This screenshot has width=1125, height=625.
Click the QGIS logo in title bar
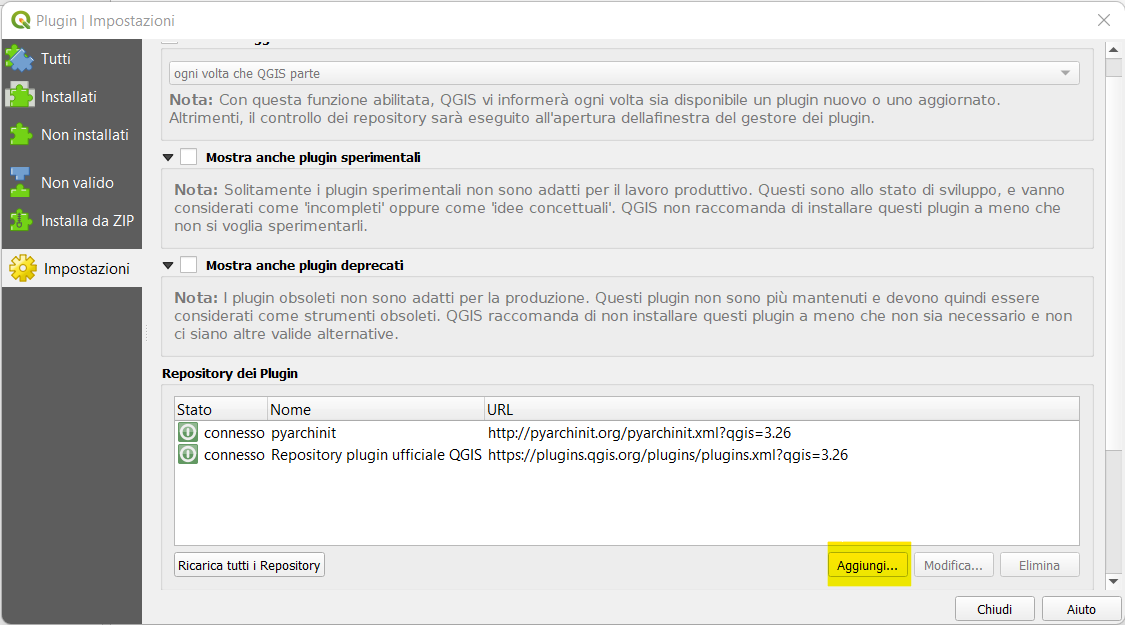point(21,20)
